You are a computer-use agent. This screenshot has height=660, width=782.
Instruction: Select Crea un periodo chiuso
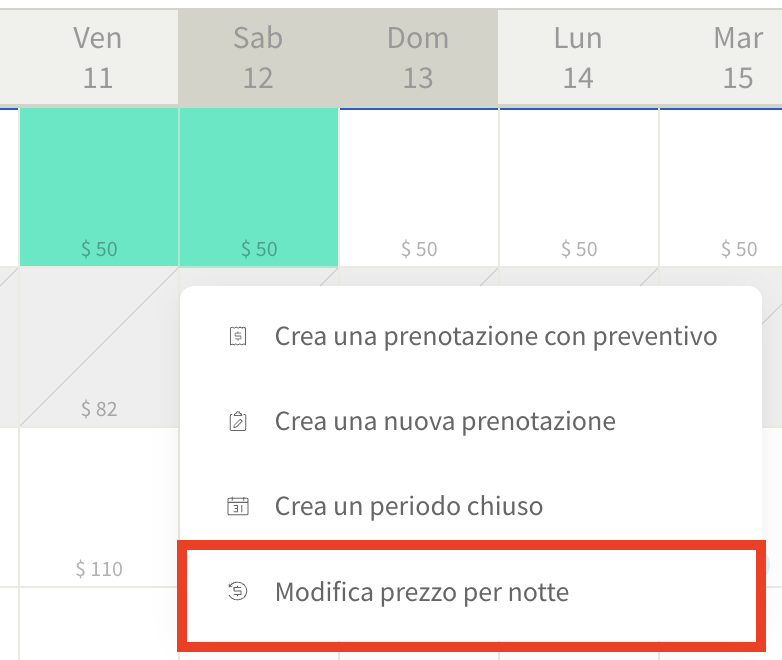coord(408,506)
